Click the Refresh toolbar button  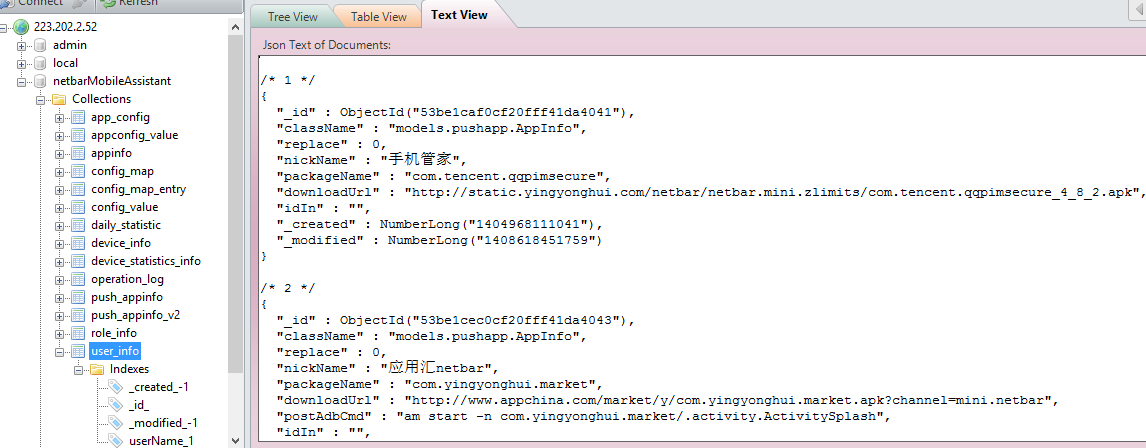tap(129, 3)
